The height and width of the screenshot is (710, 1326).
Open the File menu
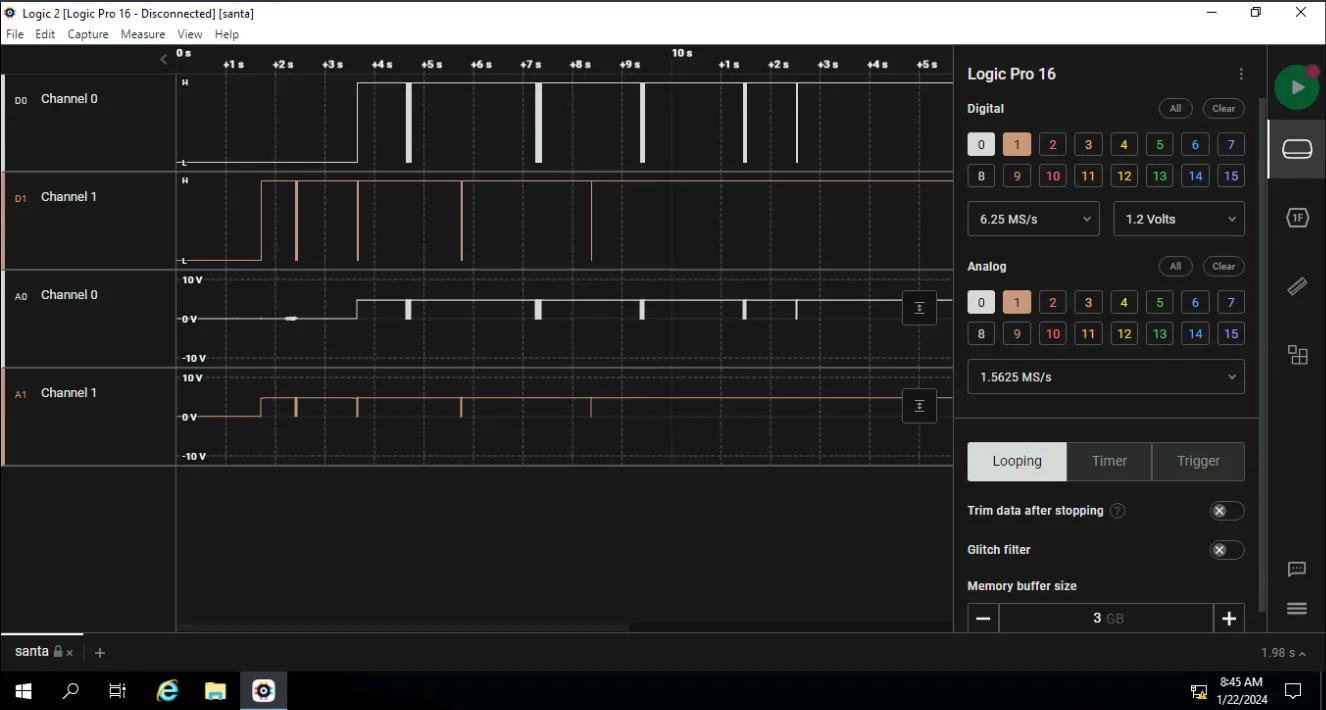click(15, 34)
